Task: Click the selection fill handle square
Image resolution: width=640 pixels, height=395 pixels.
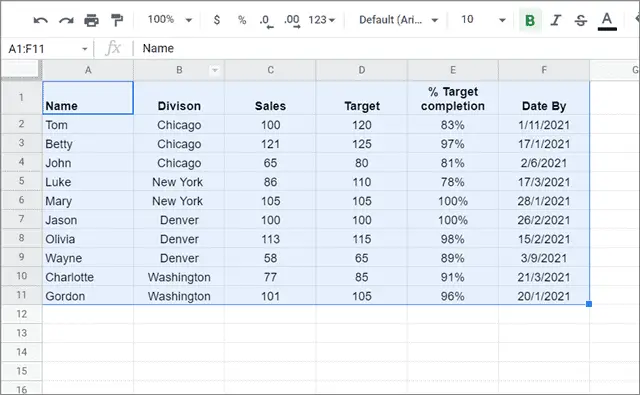Action: pos(589,304)
